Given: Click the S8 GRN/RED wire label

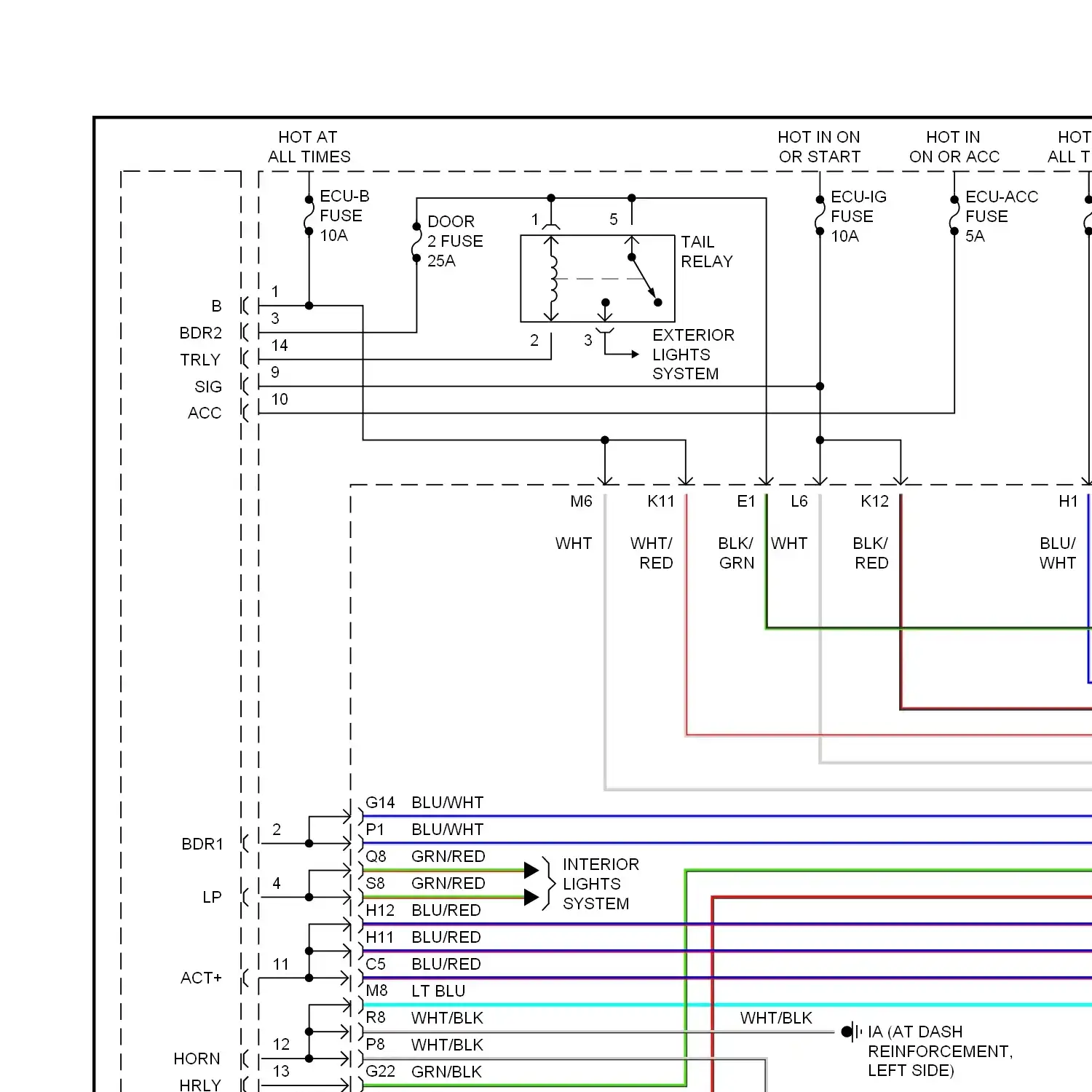Looking at the screenshot, I should click(x=425, y=883).
